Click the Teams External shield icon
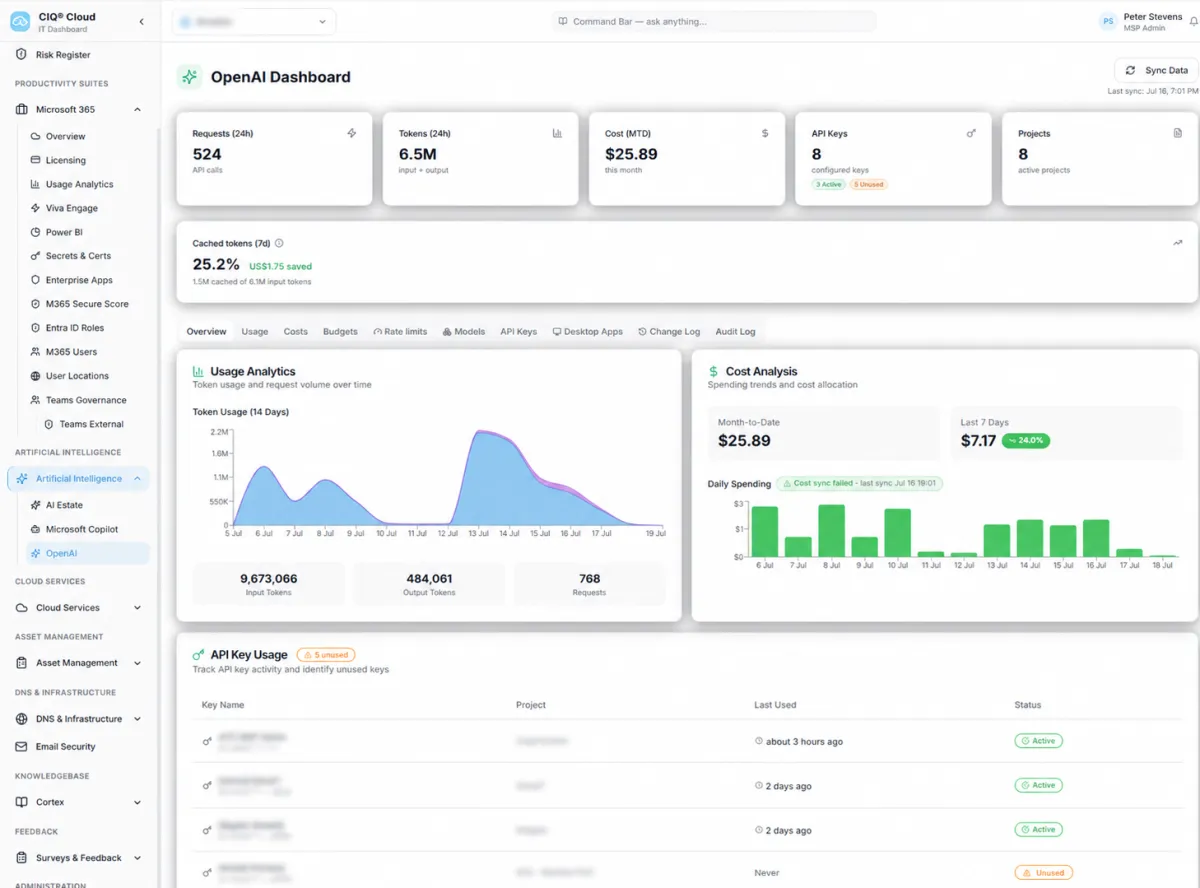Screen dimensions: 1200x888 pyautogui.click(x=49, y=424)
